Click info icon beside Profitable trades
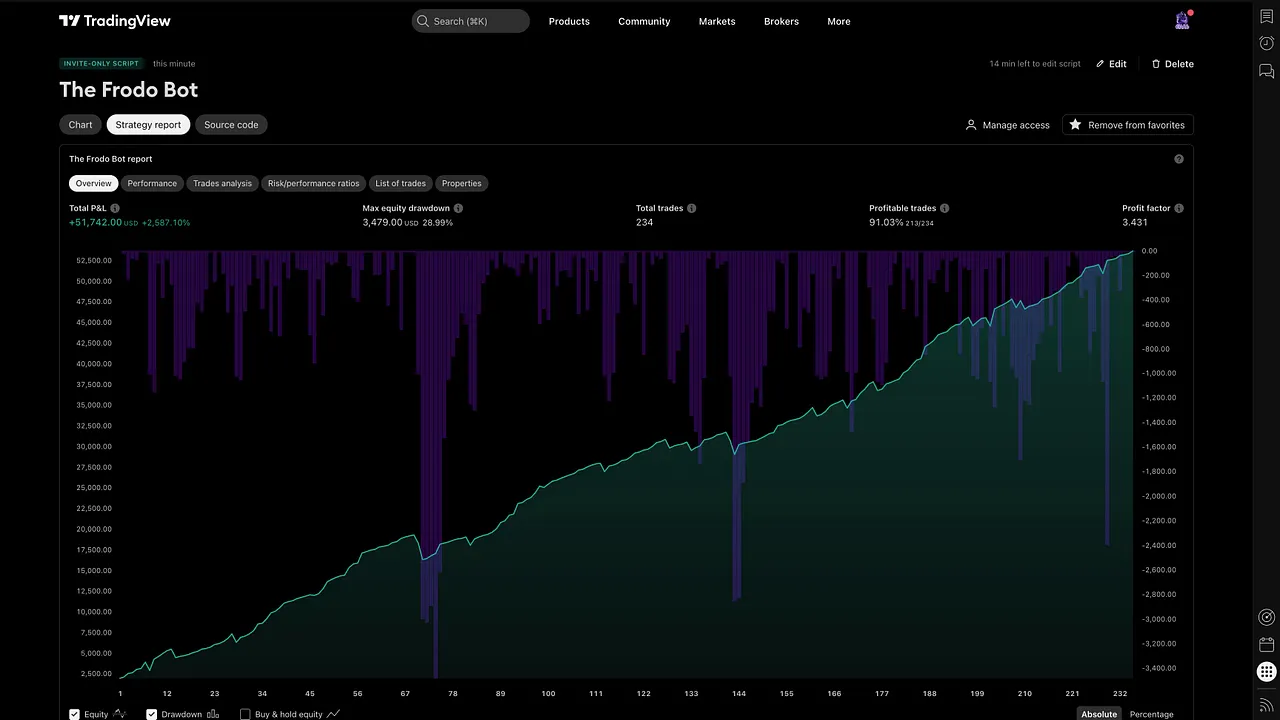 tap(944, 208)
